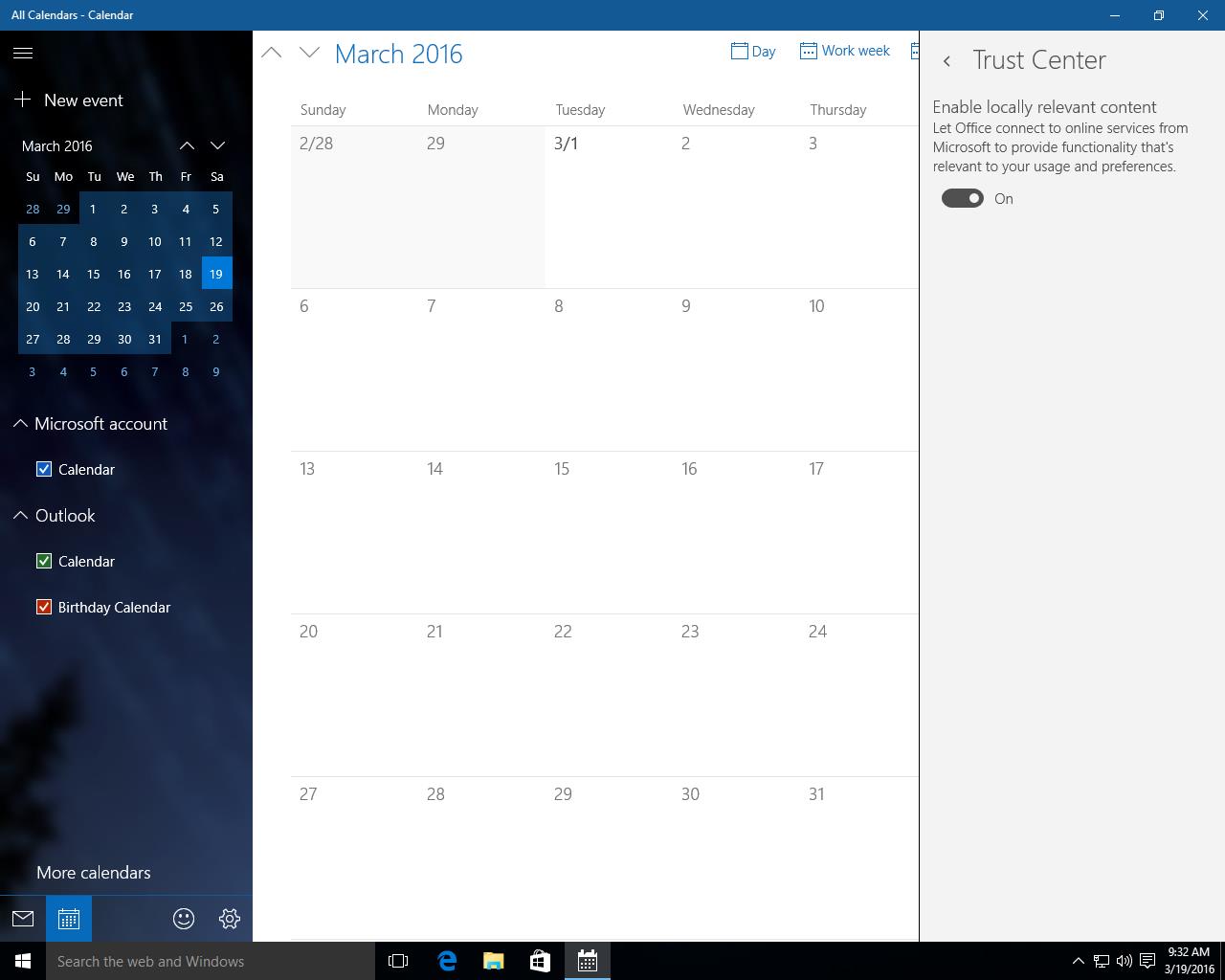Select March 31 in mini calendar
The image size is (1225, 980).
[x=155, y=339]
